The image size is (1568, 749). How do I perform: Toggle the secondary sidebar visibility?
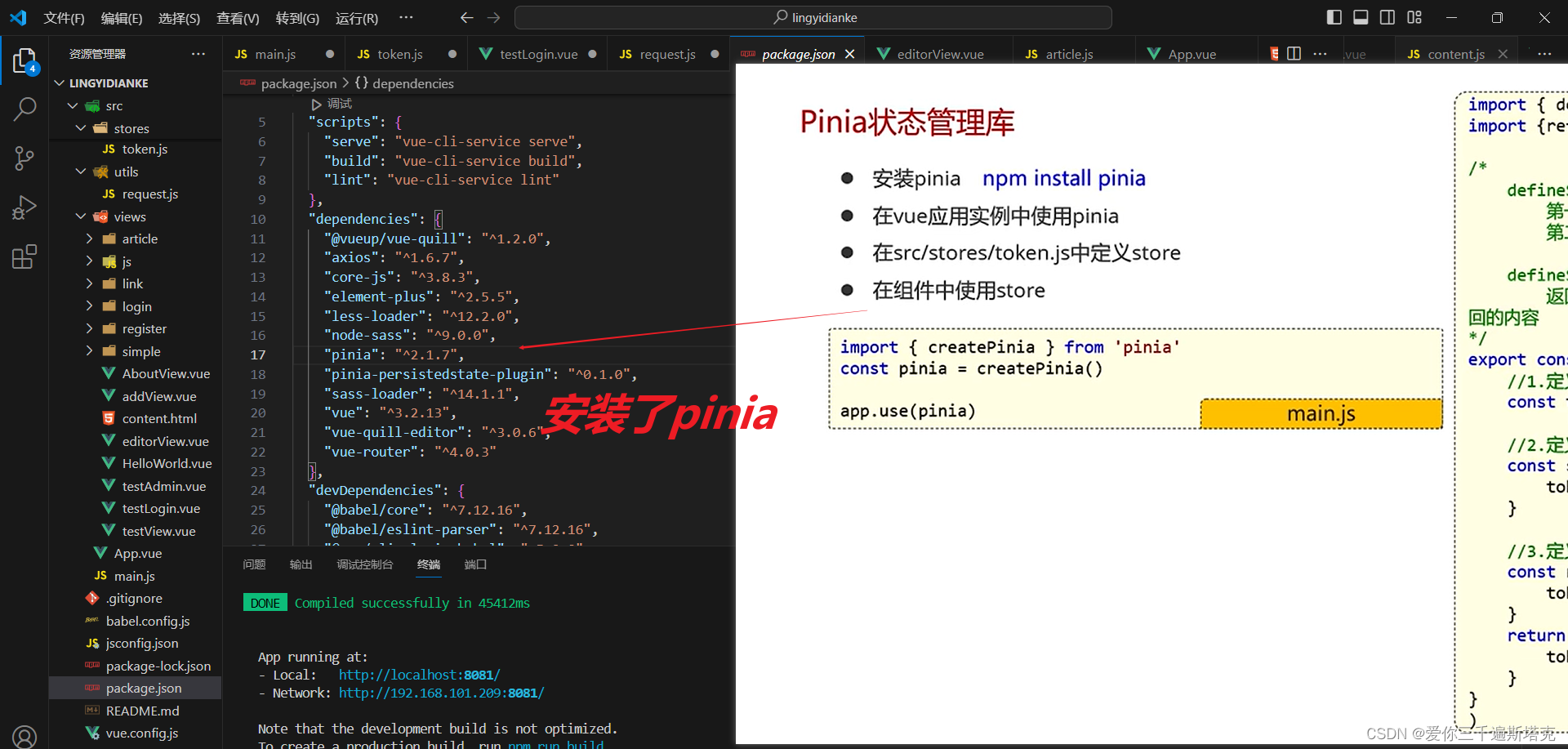point(1387,16)
